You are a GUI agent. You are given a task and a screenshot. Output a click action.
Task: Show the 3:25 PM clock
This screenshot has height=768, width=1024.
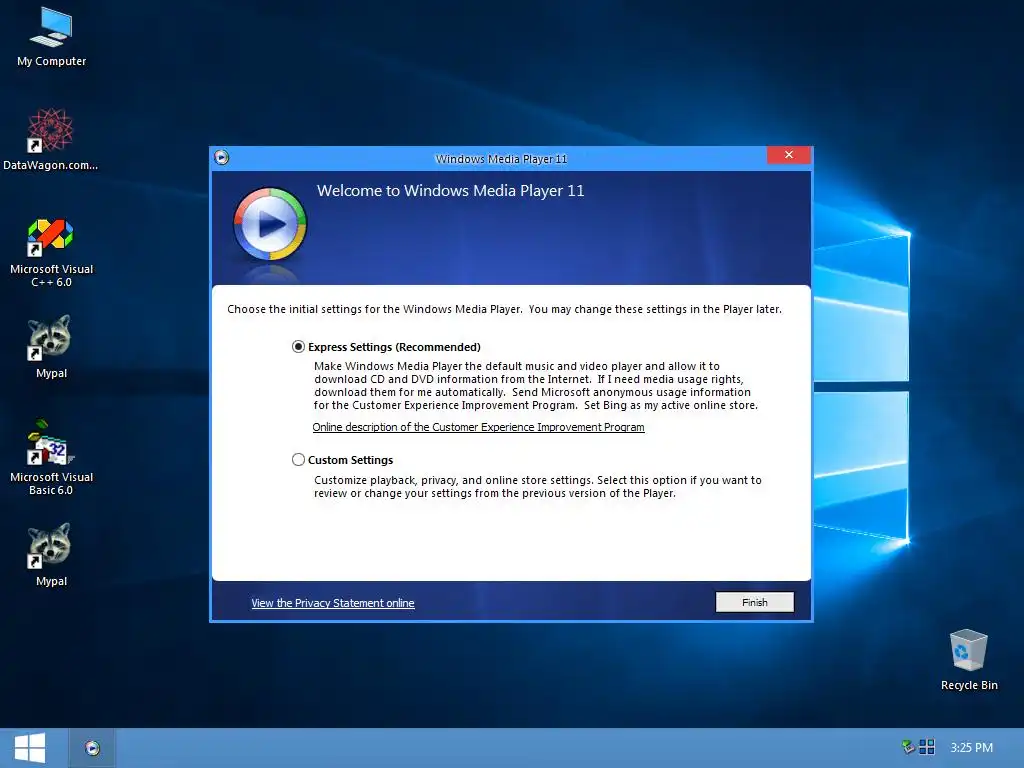(x=971, y=747)
